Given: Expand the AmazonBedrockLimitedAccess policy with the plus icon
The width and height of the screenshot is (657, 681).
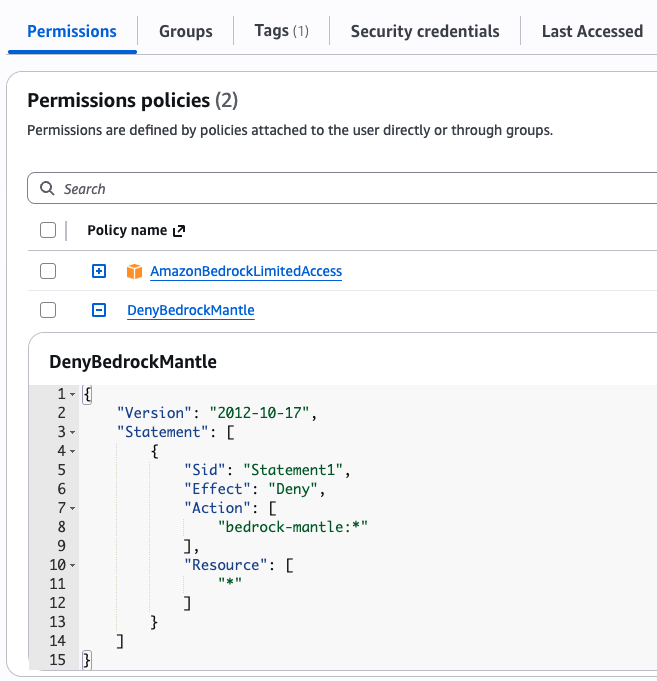Looking at the screenshot, I should [99, 271].
